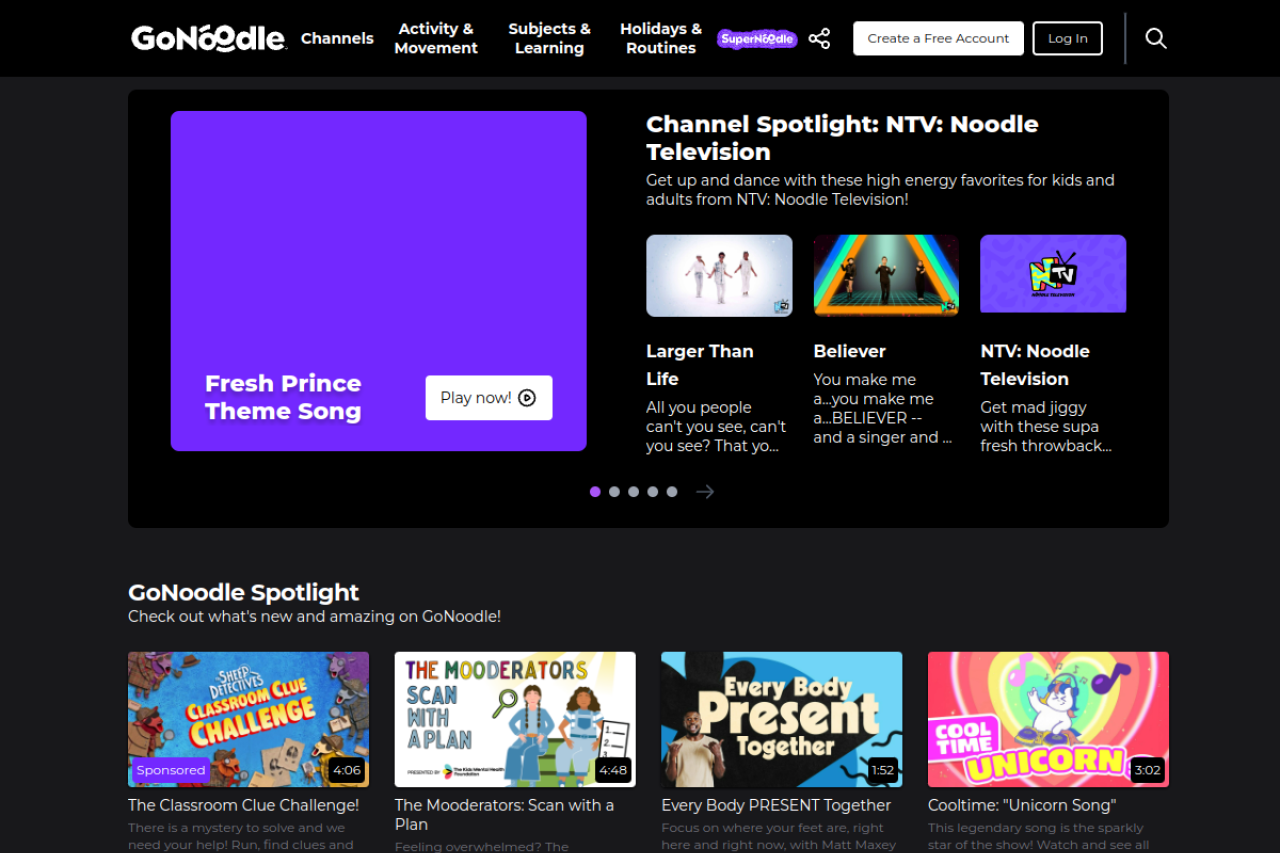Open the Cooltime Unicorn Song thumbnail
The image size is (1280, 853).
(x=1048, y=720)
